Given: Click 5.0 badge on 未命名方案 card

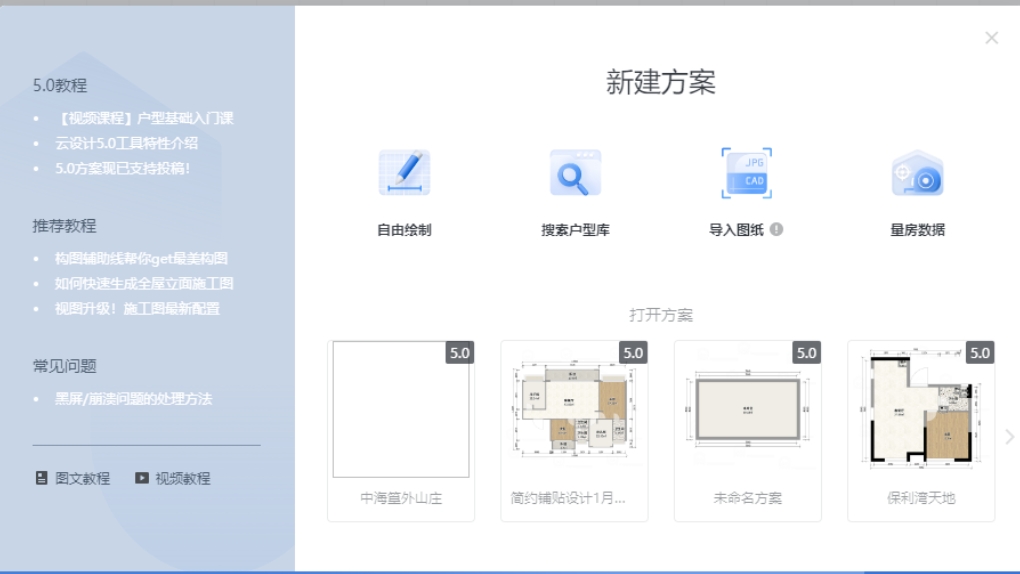Looking at the screenshot, I should [x=806, y=353].
